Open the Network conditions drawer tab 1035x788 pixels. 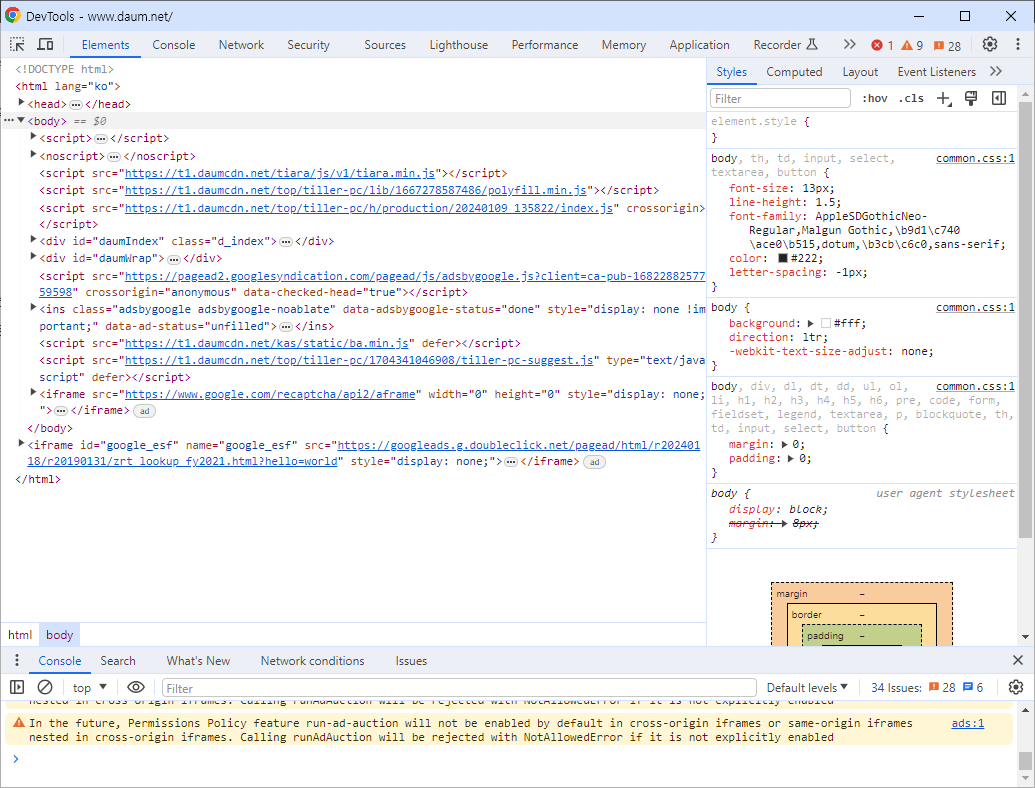coord(312,661)
